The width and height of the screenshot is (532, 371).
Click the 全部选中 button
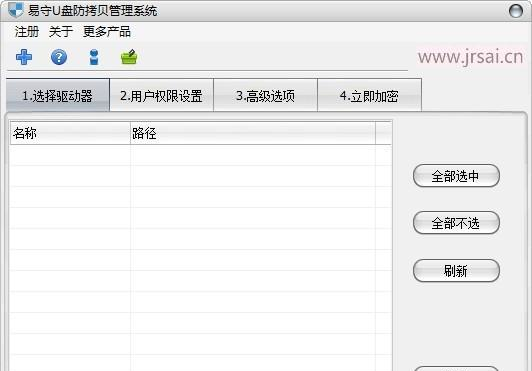[456, 176]
